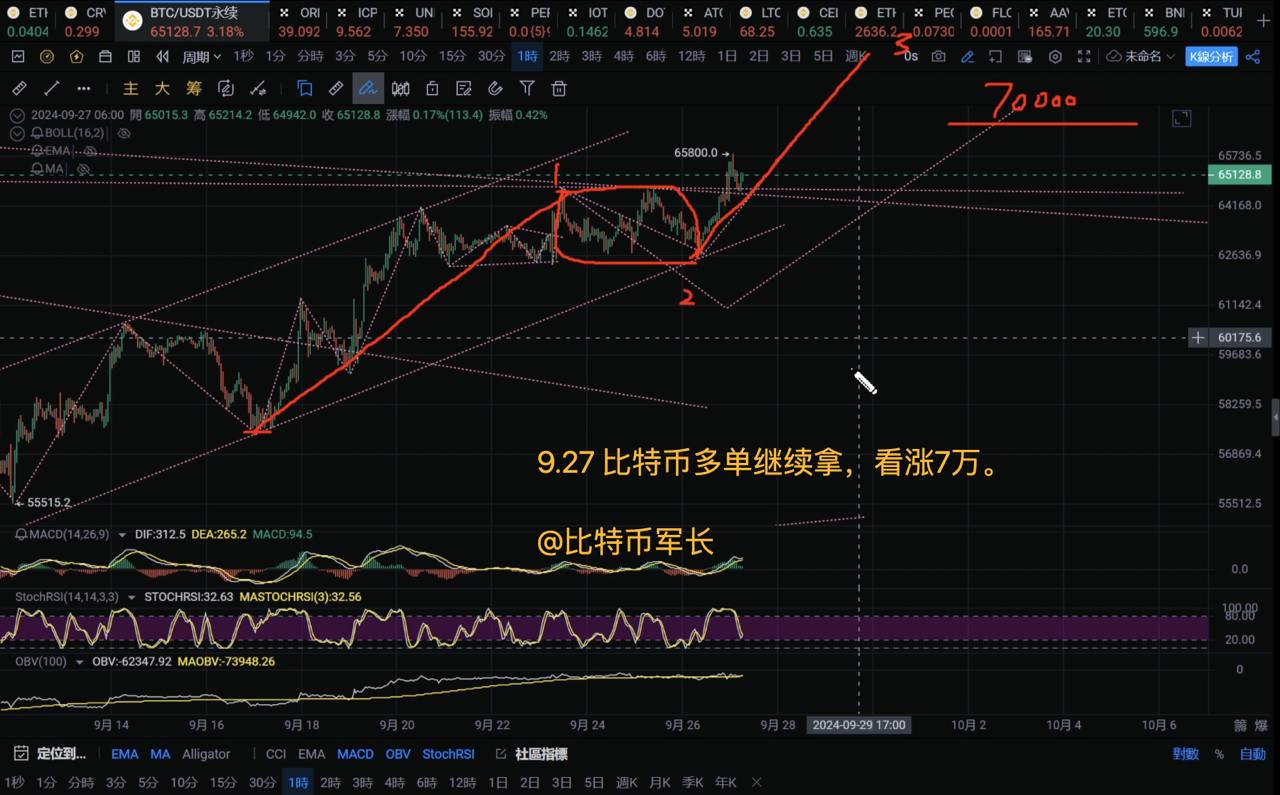Select the highlighted freehand brush tool
This screenshot has height=795, width=1280.
click(368, 89)
